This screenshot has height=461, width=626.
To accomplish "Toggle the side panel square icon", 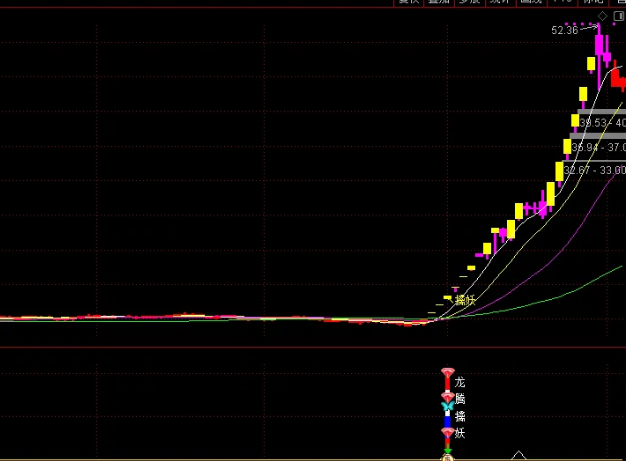I will click(x=620, y=18).
